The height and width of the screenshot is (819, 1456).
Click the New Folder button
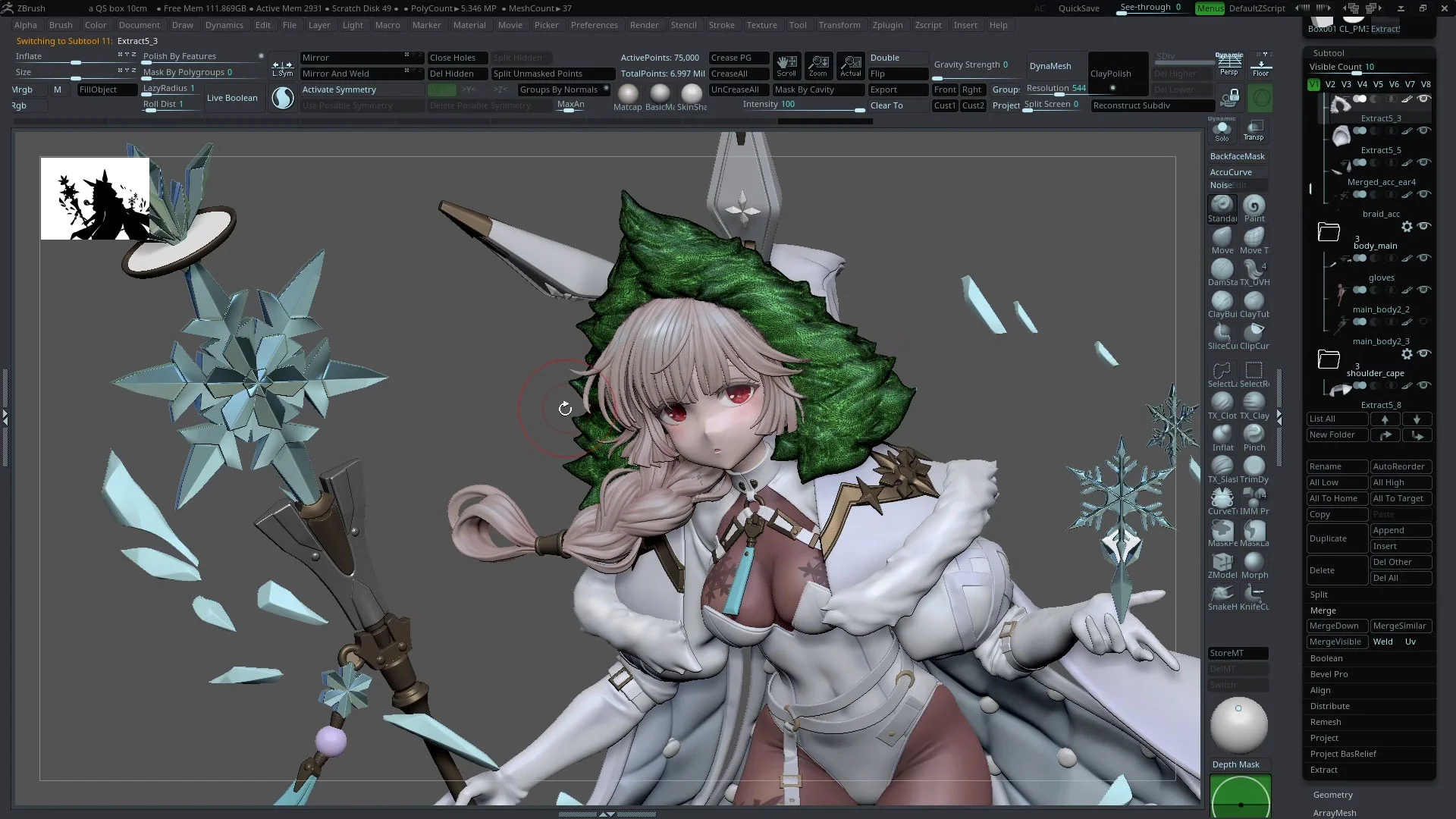pyautogui.click(x=1337, y=435)
